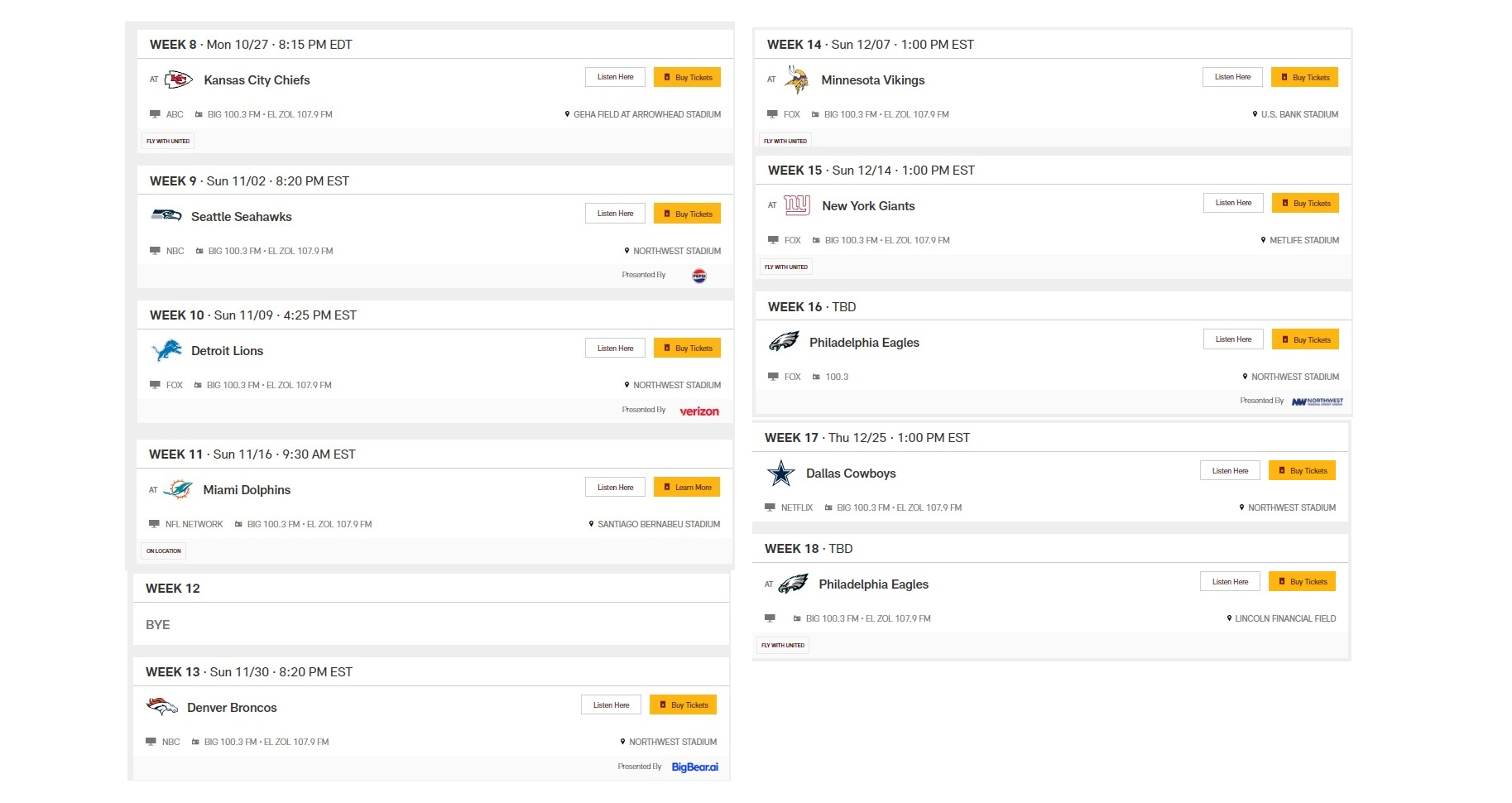Open the Northwest sponsor logo in Week 16

(1318, 401)
